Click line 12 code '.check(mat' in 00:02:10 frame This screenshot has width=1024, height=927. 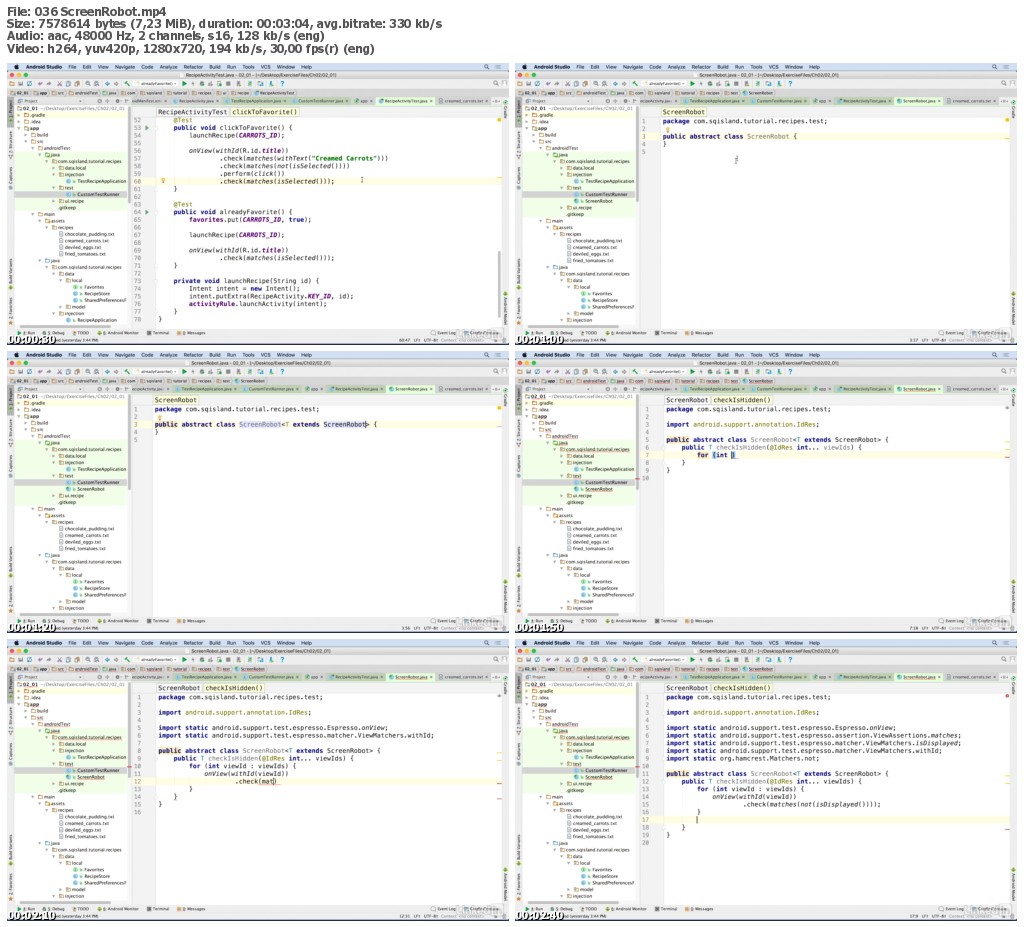click(x=256, y=781)
